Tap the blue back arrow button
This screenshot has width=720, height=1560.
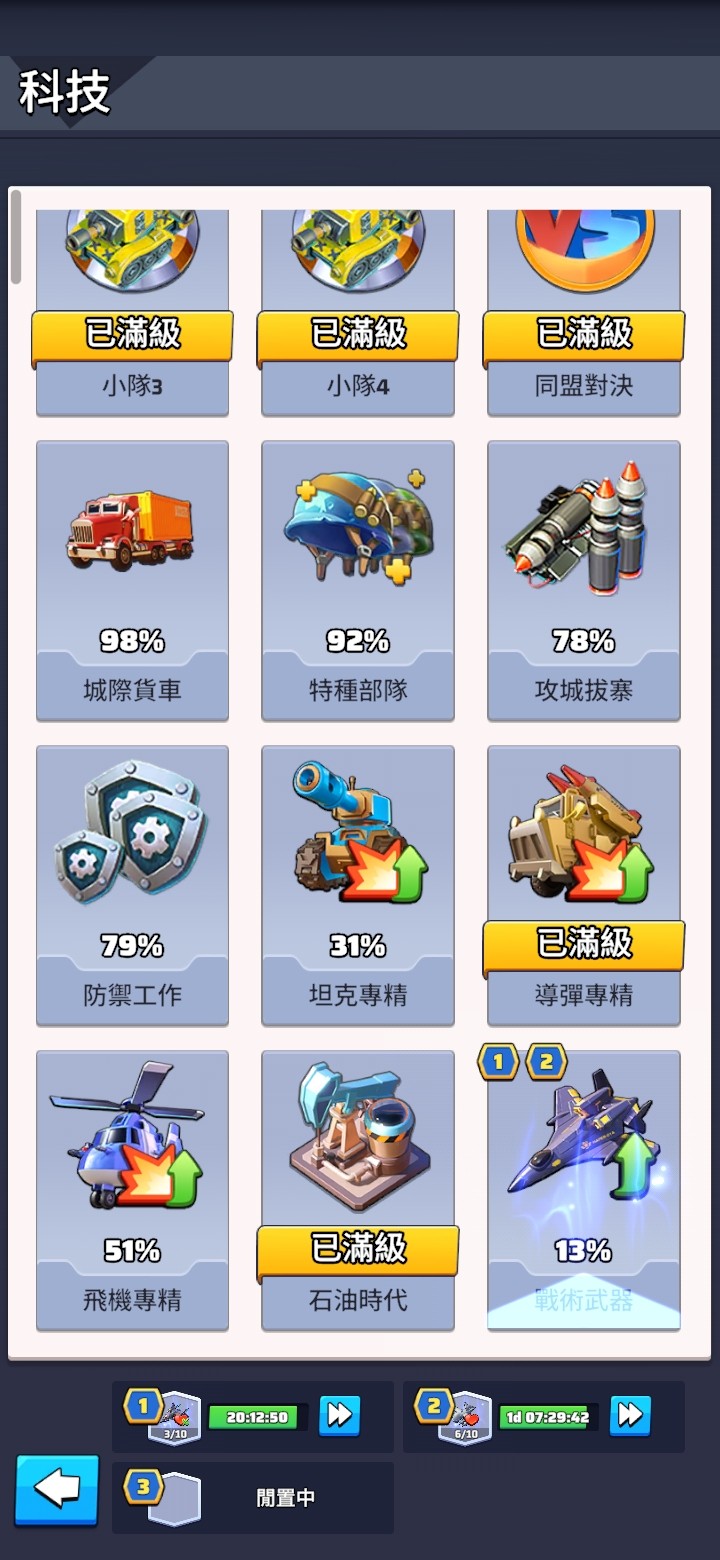(x=57, y=1490)
